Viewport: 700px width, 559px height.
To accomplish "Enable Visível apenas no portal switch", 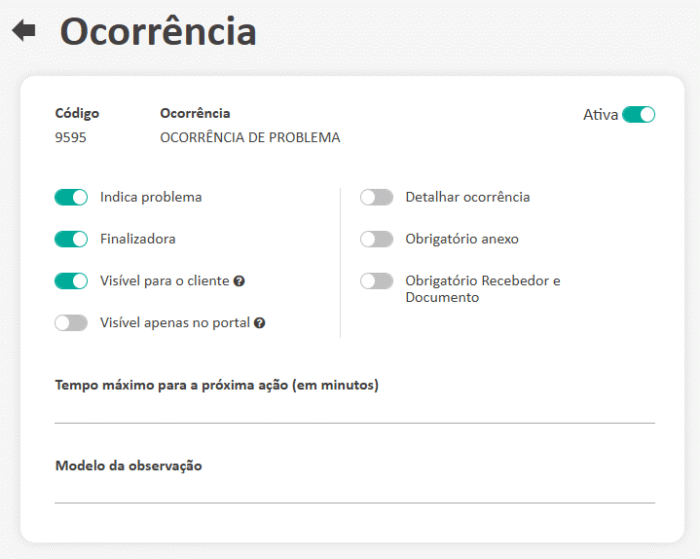I will pyautogui.click(x=71, y=323).
